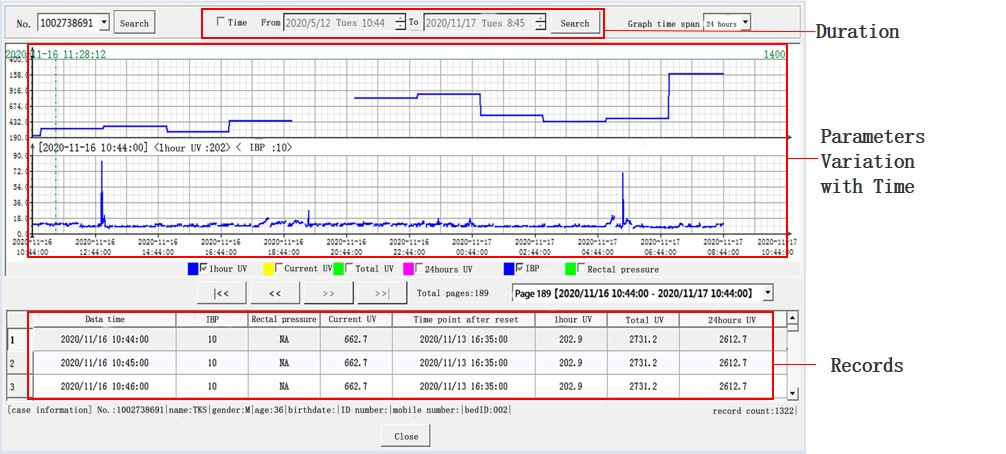Click Search next to the patient number

click(x=134, y=22)
